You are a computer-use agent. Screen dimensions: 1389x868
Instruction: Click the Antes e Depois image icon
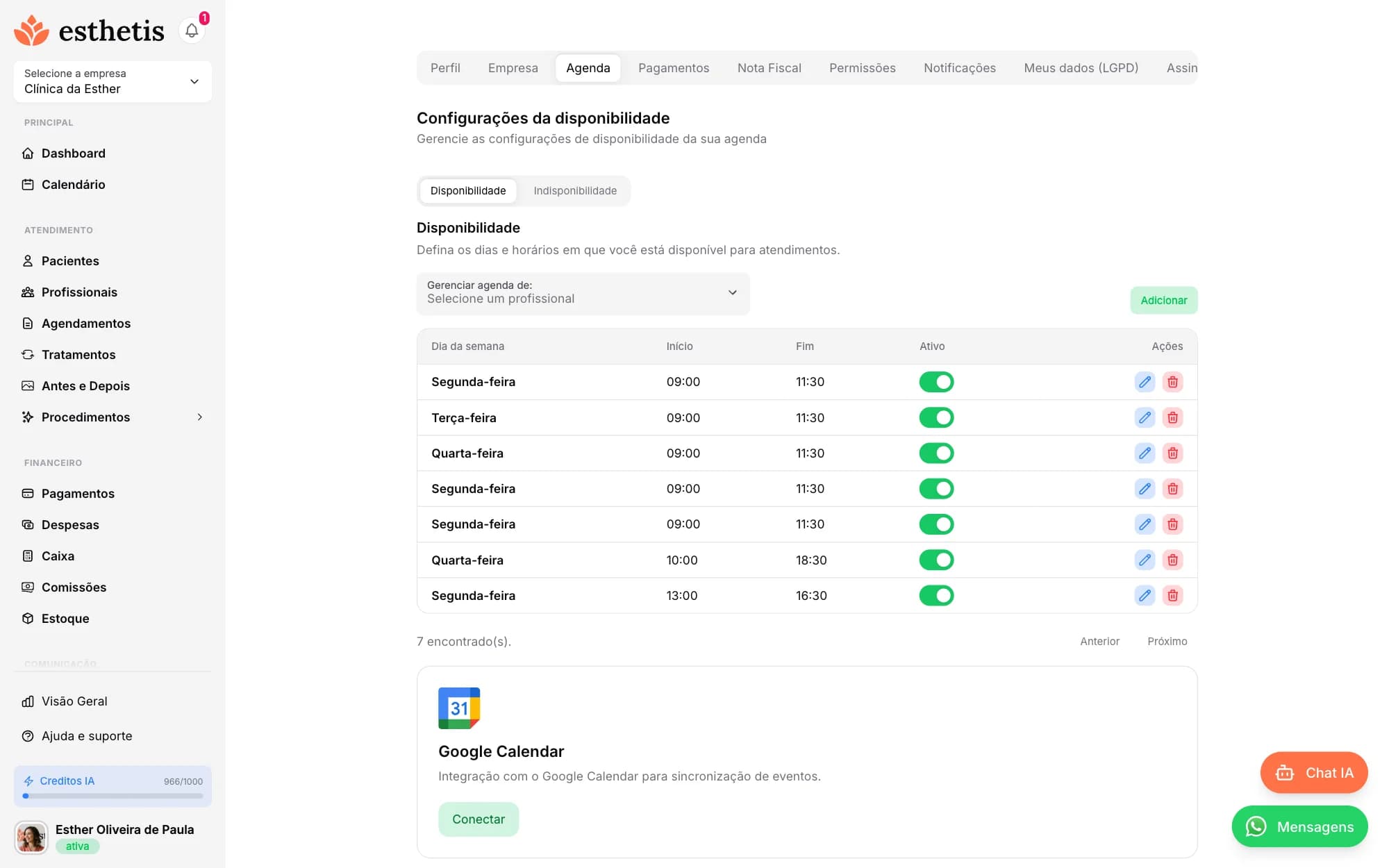click(28, 386)
